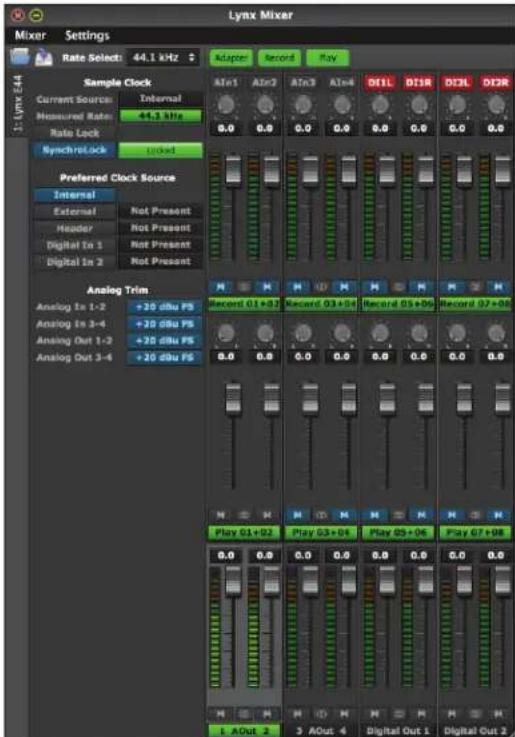The image size is (515, 737).
Task: Toggle the SynchroLock button
Action: 74,150
